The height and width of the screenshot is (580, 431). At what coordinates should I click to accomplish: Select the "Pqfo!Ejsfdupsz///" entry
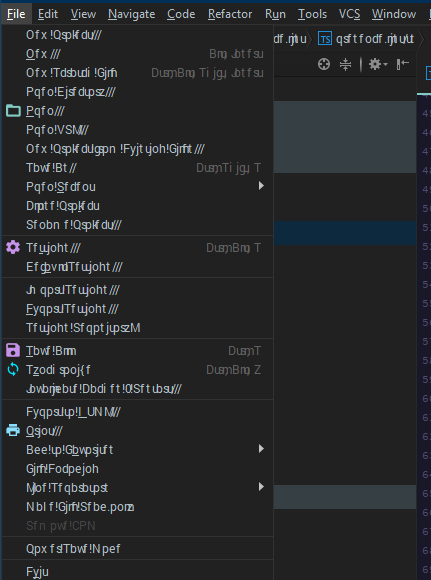137,92
